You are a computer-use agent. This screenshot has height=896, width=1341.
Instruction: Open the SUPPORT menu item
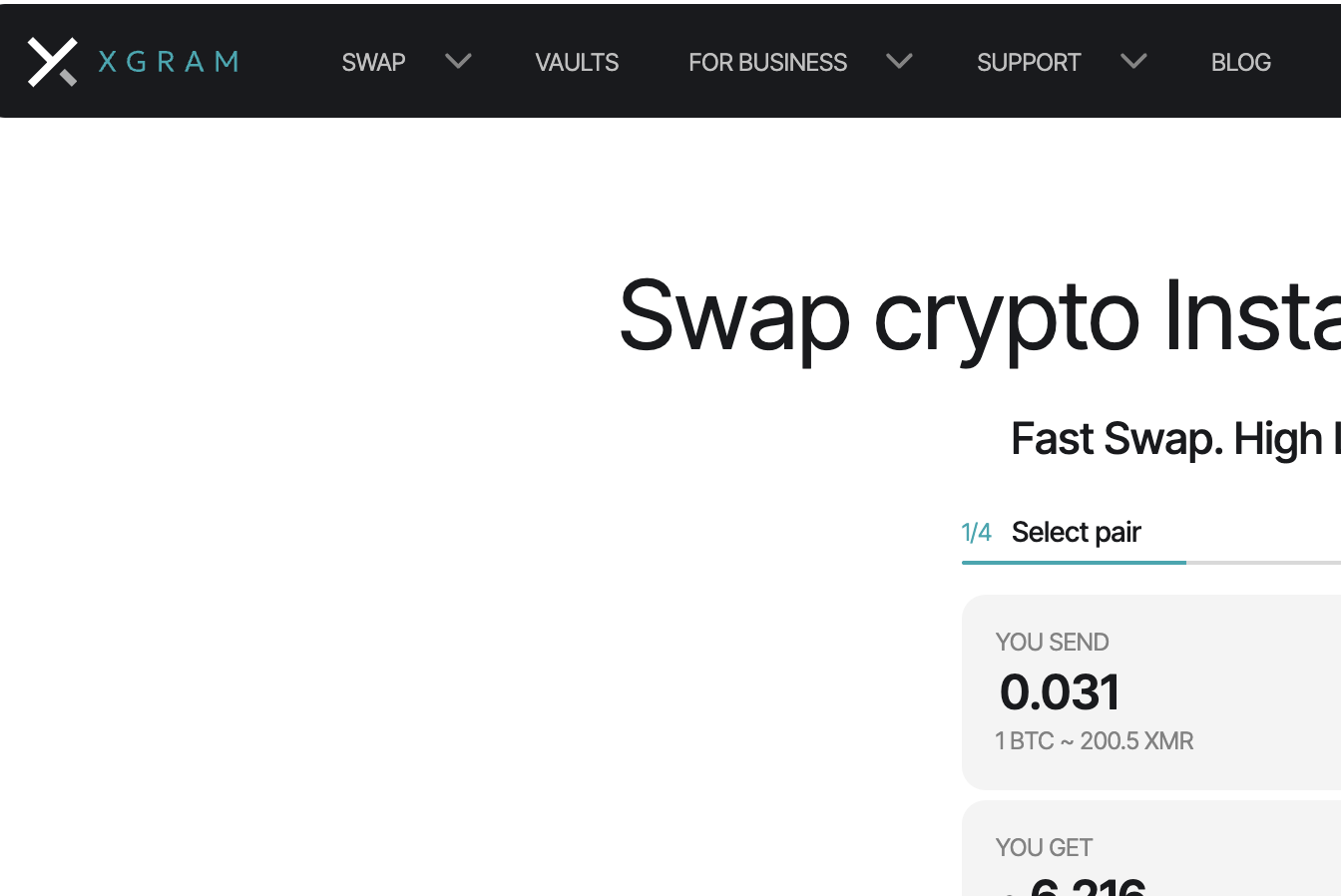pyautogui.click(x=1029, y=62)
